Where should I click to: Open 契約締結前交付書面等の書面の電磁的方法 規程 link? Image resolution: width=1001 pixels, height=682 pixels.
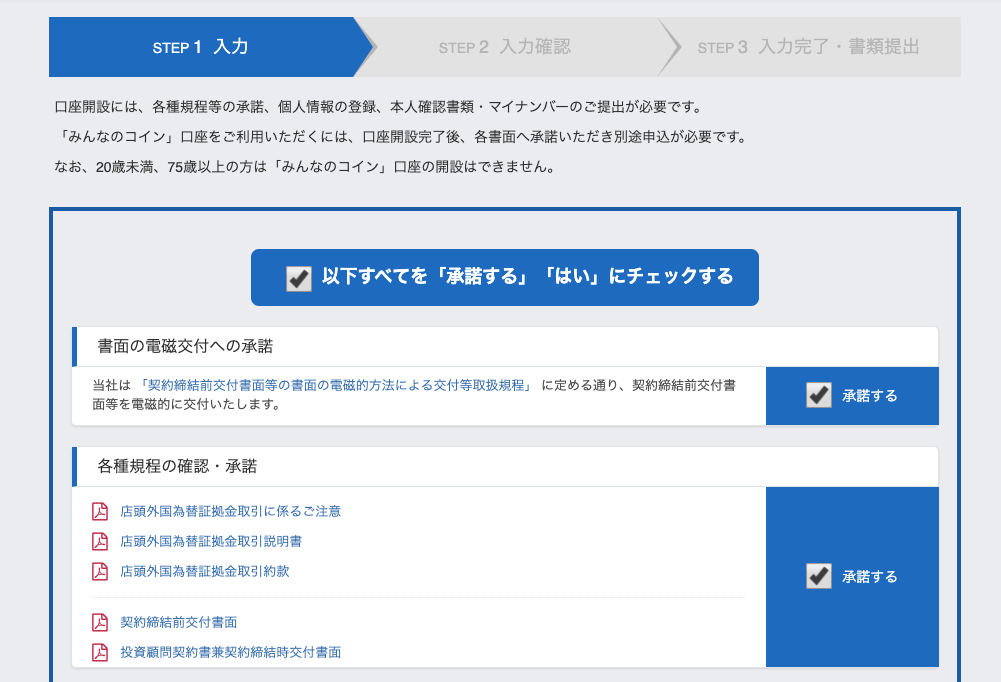pyautogui.click(x=336, y=385)
